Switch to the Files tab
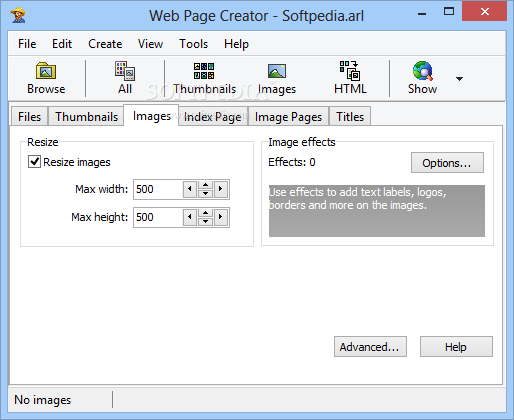The image size is (514, 420). [x=29, y=117]
